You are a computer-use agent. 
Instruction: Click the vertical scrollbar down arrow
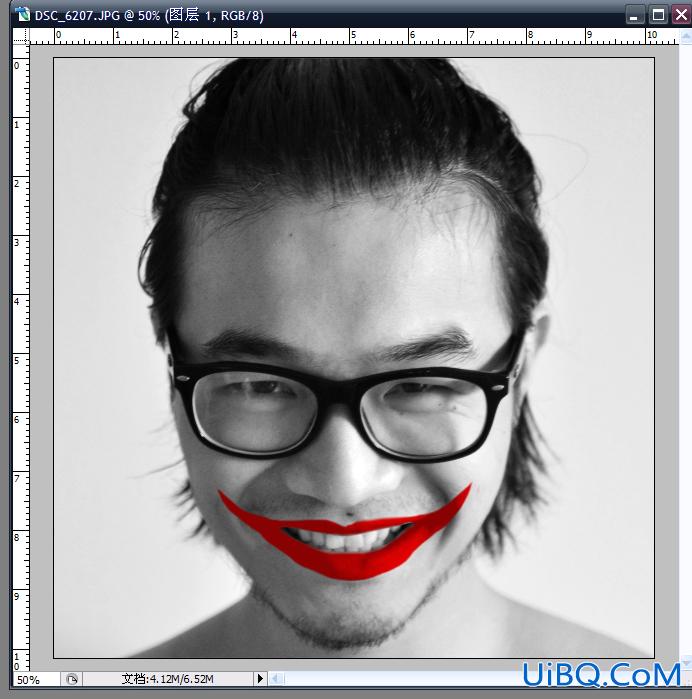686,661
